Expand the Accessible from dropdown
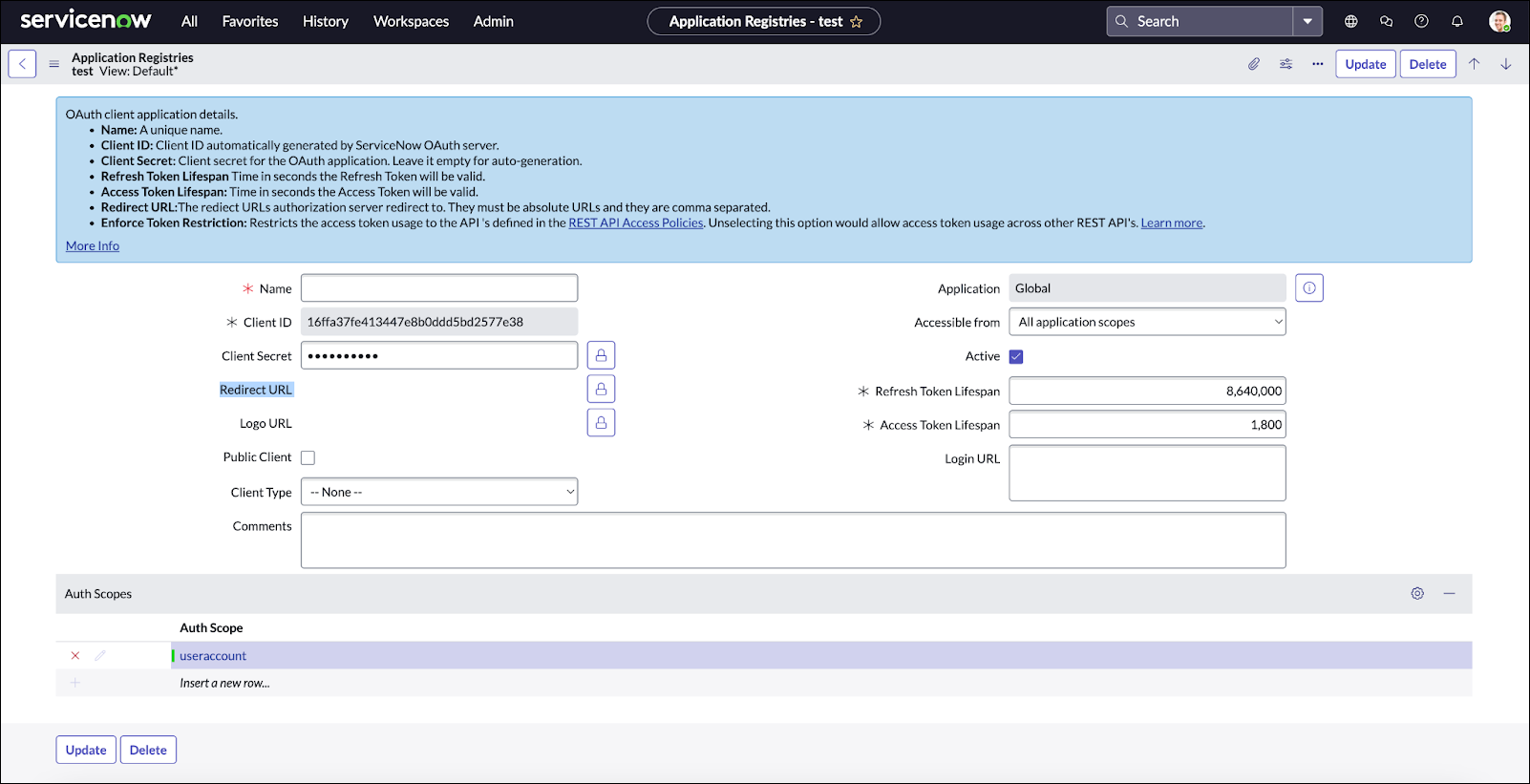The image size is (1530, 784). coord(1147,323)
